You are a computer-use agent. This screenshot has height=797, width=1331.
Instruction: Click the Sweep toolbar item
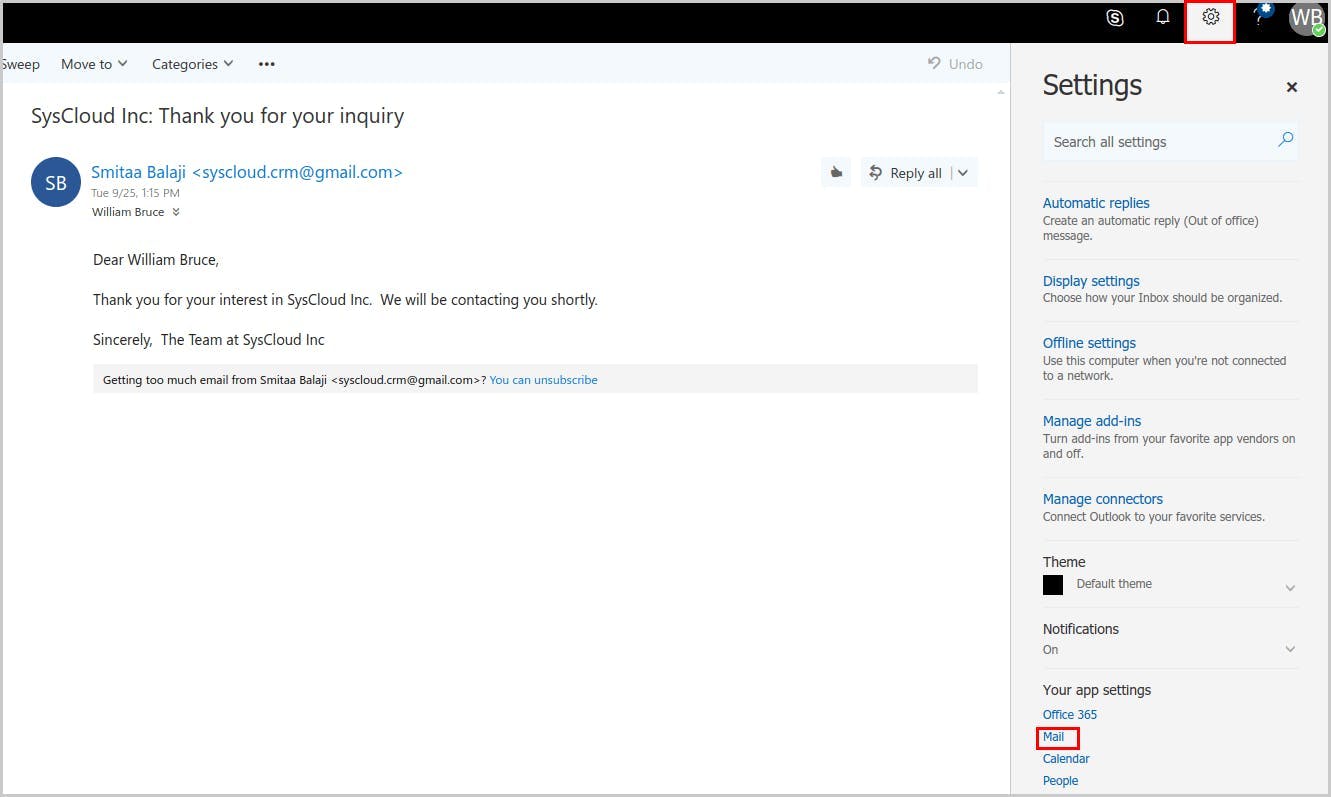20,64
